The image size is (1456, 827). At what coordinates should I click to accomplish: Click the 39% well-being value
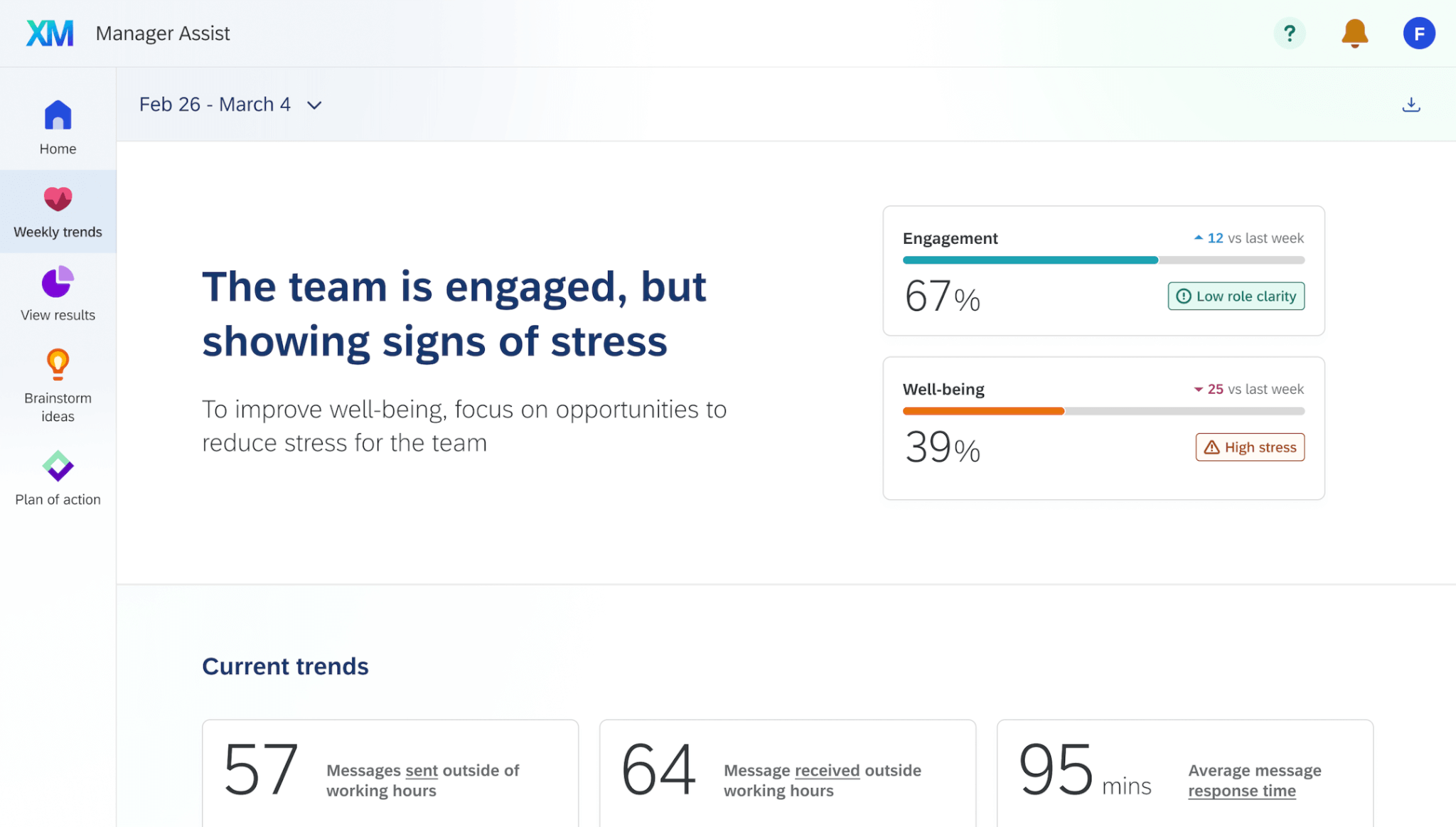tap(942, 447)
